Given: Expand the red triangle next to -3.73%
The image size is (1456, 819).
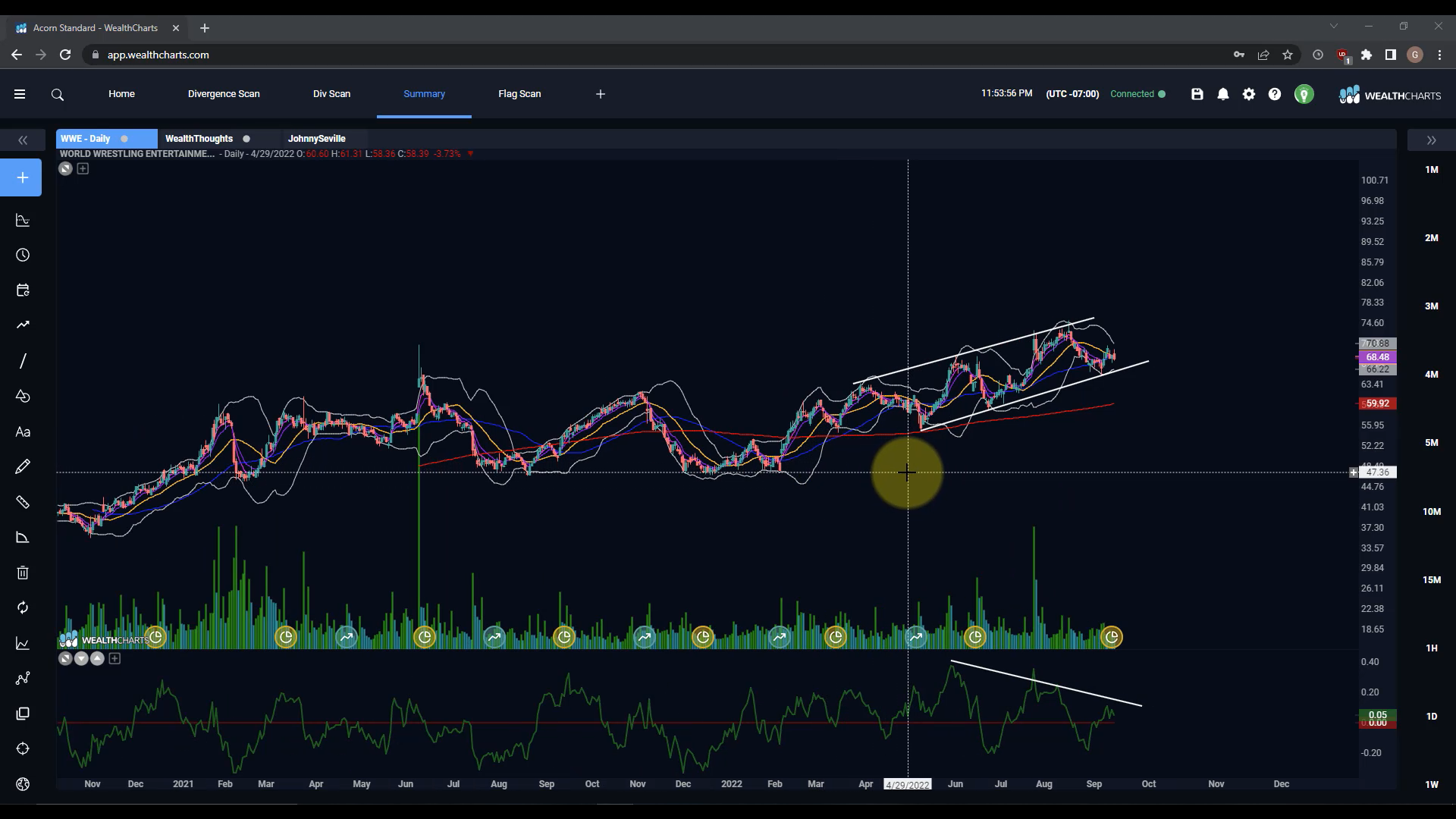Looking at the screenshot, I should [471, 153].
